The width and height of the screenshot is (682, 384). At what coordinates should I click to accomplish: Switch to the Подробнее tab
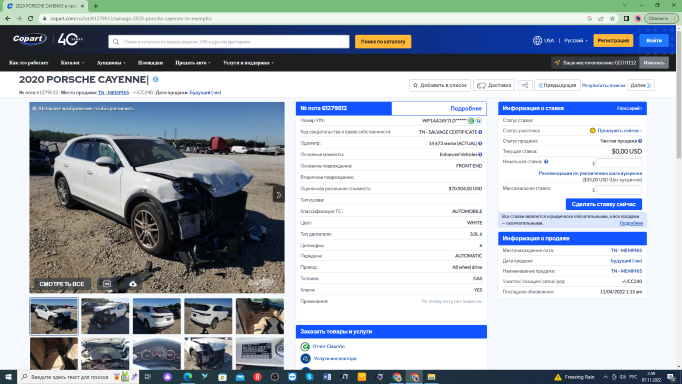click(439, 108)
